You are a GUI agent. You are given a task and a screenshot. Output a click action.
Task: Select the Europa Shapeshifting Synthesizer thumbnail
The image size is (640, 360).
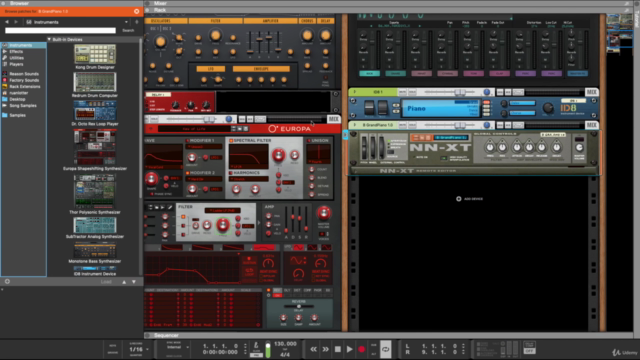[95, 147]
